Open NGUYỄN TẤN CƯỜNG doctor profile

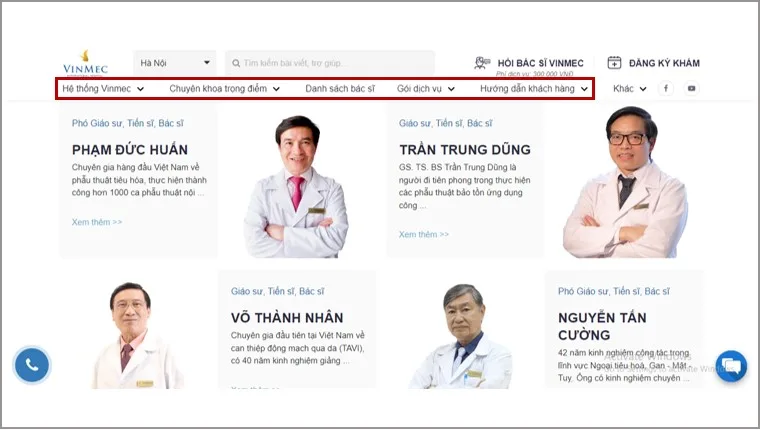pyautogui.click(x=602, y=326)
